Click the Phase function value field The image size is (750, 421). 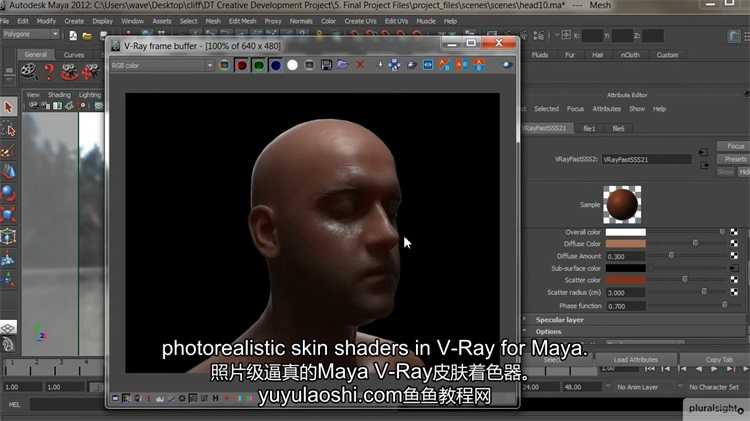[x=626, y=306]
